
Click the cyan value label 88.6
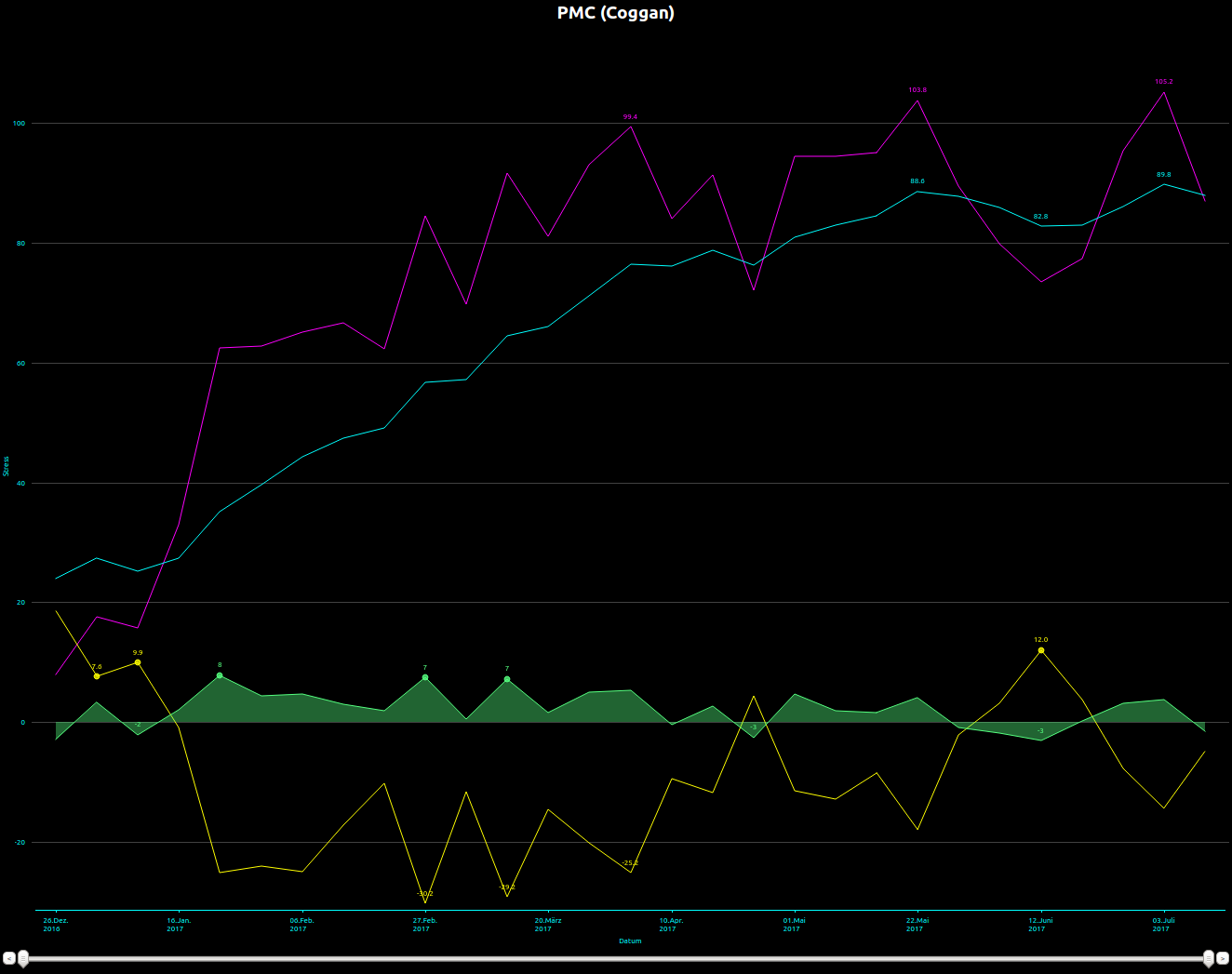click(x=917, y=181)
